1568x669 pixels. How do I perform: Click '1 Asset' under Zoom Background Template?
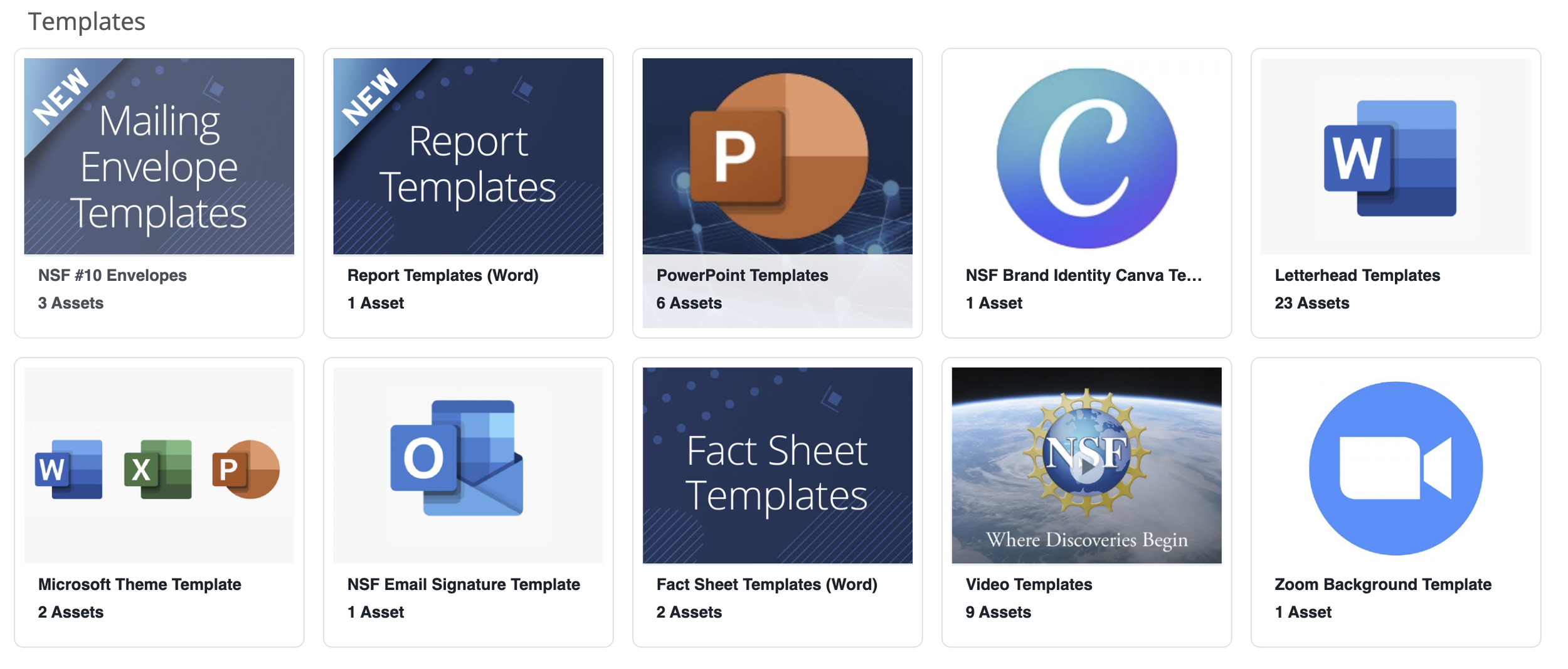pyautogui.click(x=1303, y=612)
